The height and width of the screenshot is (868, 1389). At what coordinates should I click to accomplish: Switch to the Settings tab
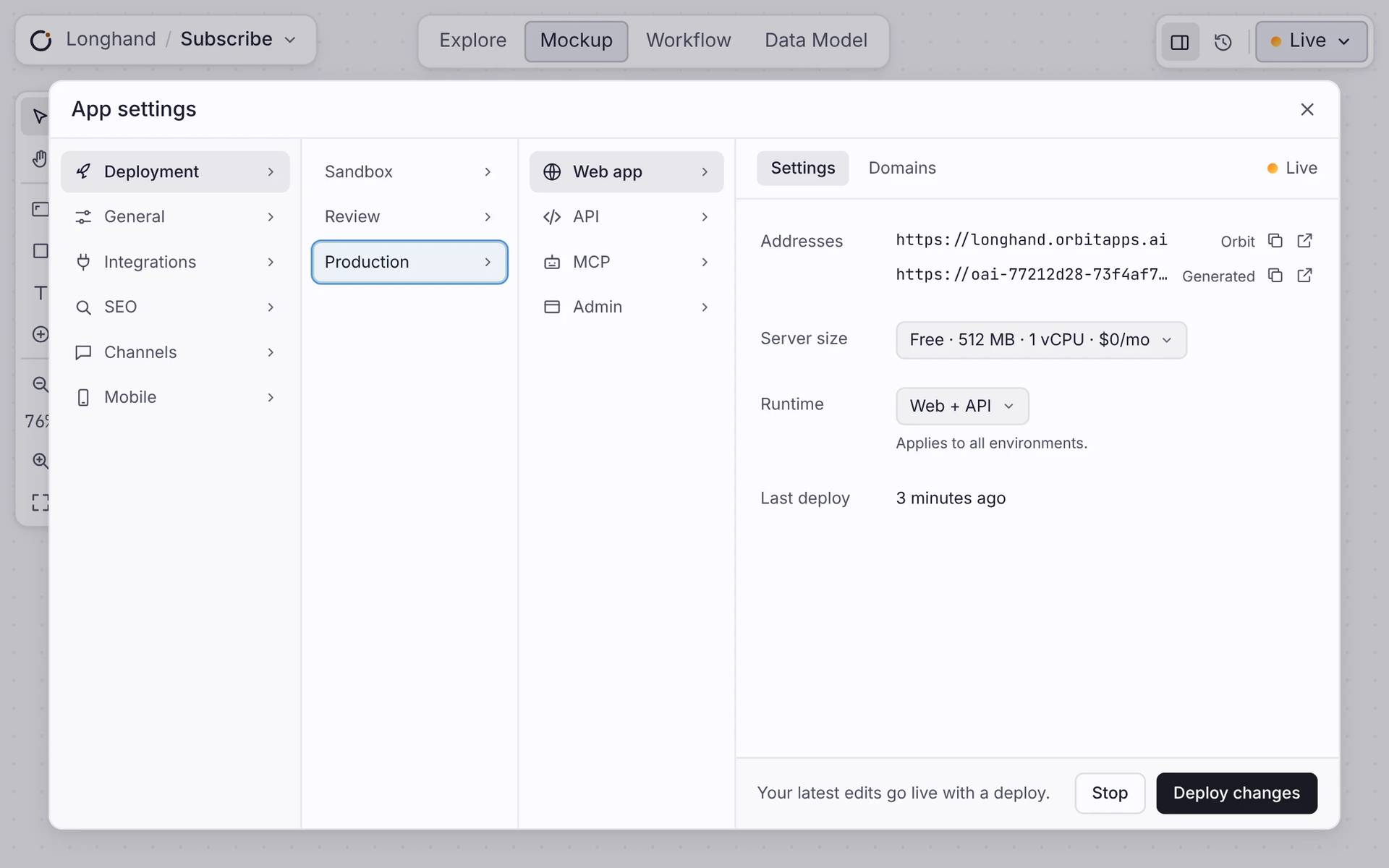[x=803, y=168]
